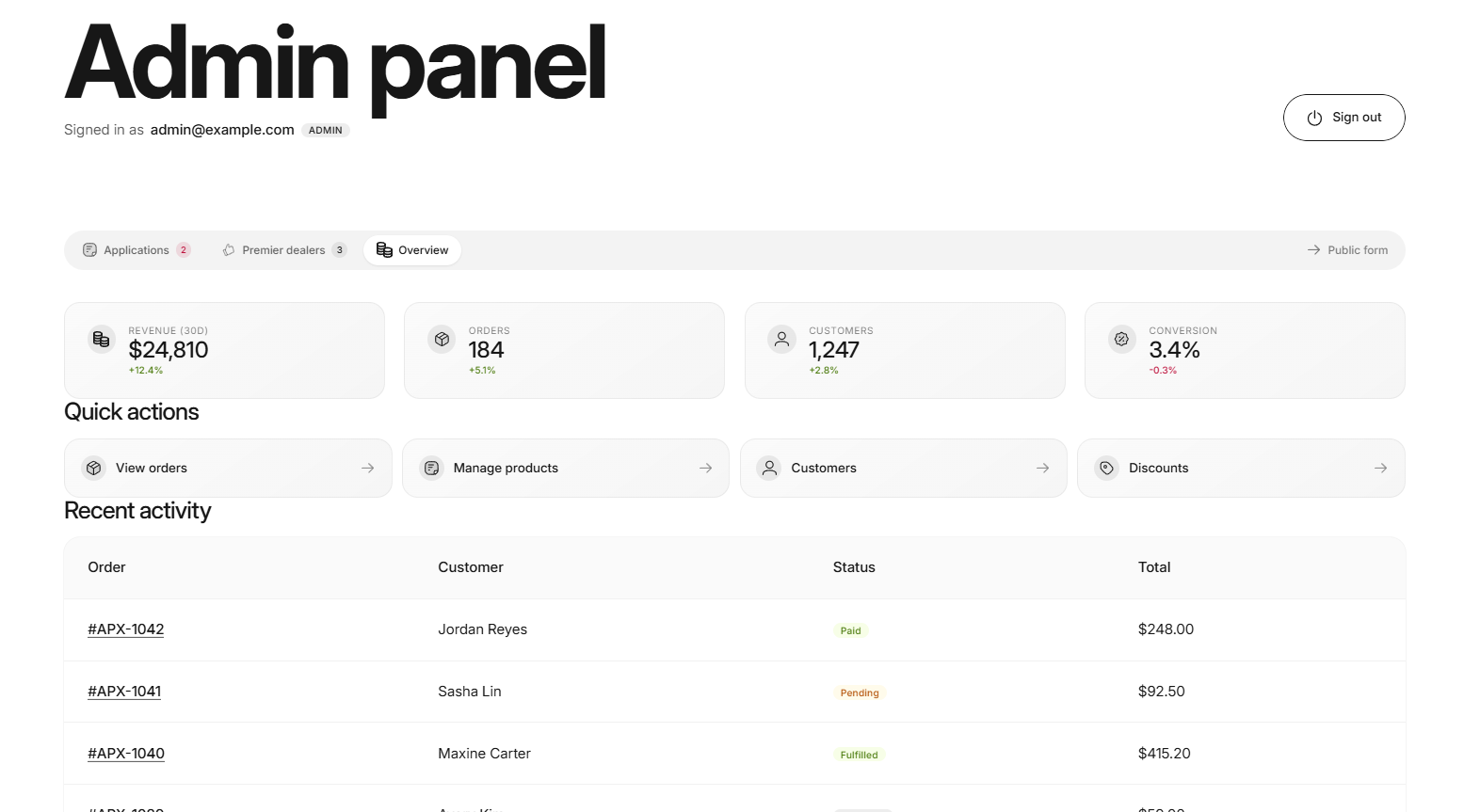Click the Pending status badge

860,693
